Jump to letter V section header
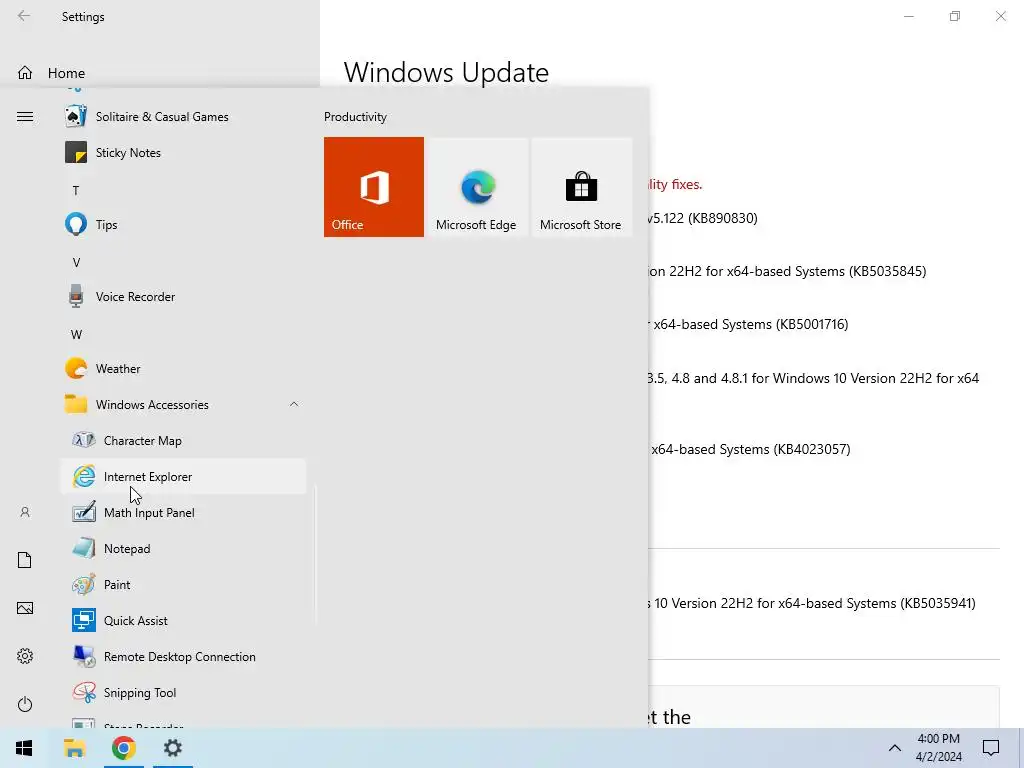This screenshot has height=768, width=1024. (76, 263)
